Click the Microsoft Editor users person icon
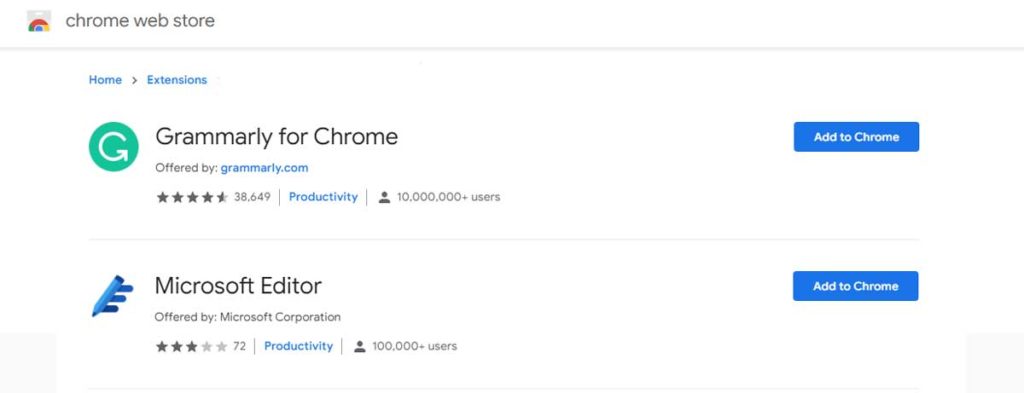Viewport: 1024px width, 393px height. coord(359,347)
